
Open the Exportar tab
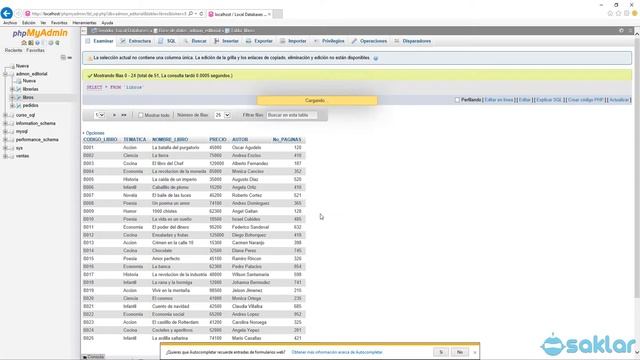coord(259,41)
